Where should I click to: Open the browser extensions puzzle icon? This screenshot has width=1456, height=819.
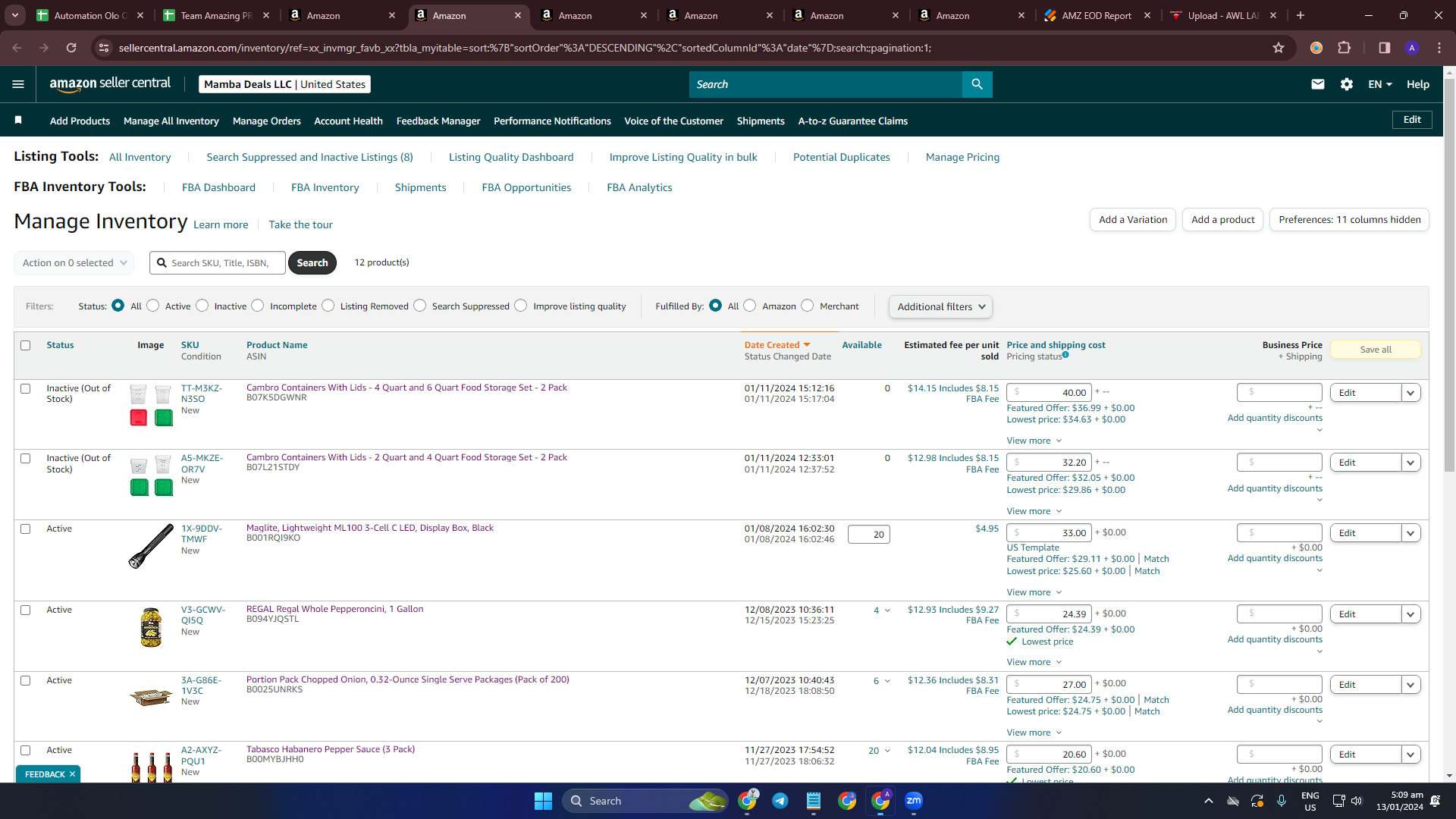click(x=1344, y=48)
